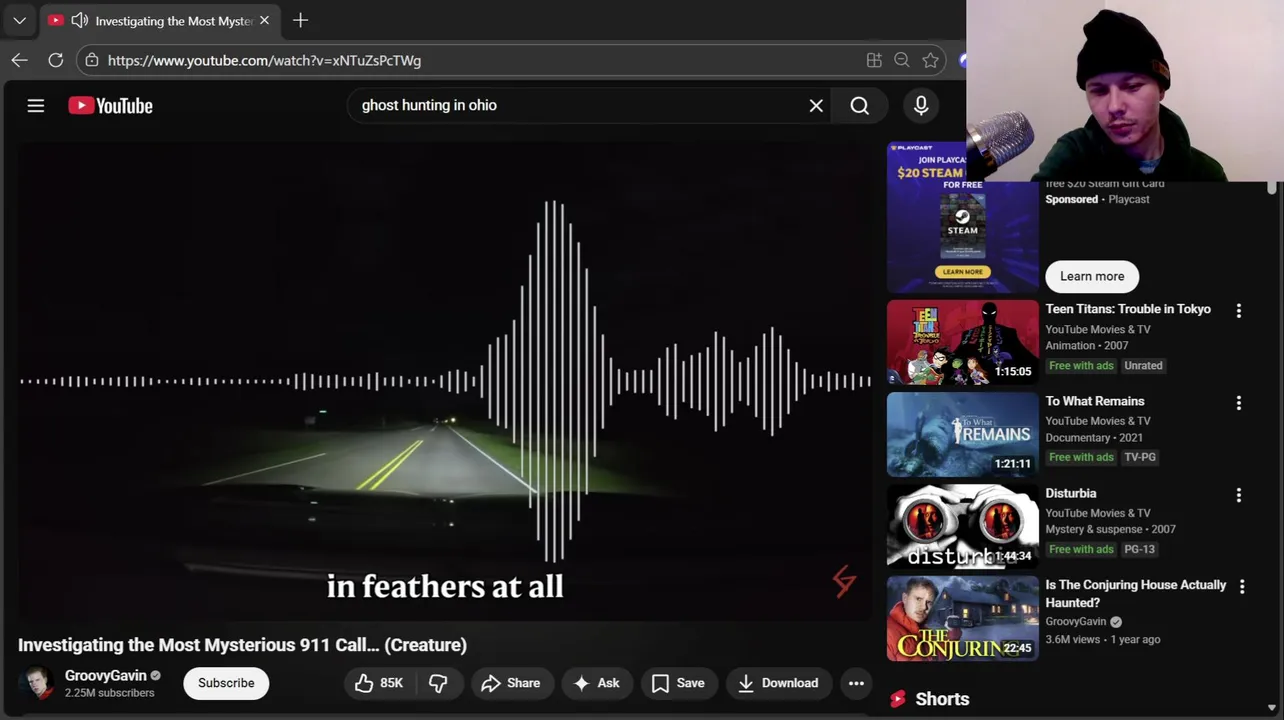Click the video title Investigating the Most Mysterious 911 Call
This screenshot has height=720, width=1284.
(242, 645)
